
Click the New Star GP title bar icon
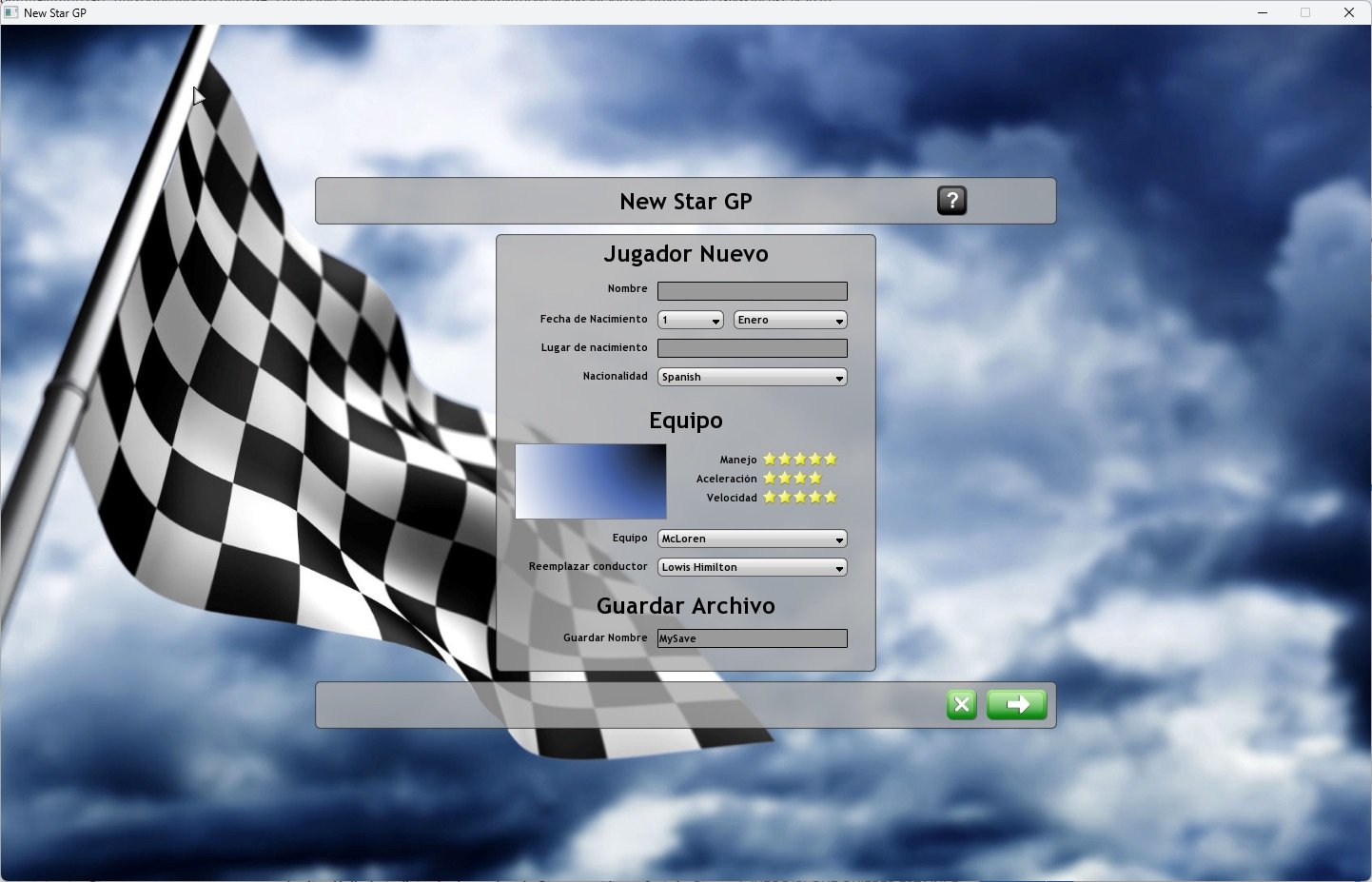[x=11, y=12]
